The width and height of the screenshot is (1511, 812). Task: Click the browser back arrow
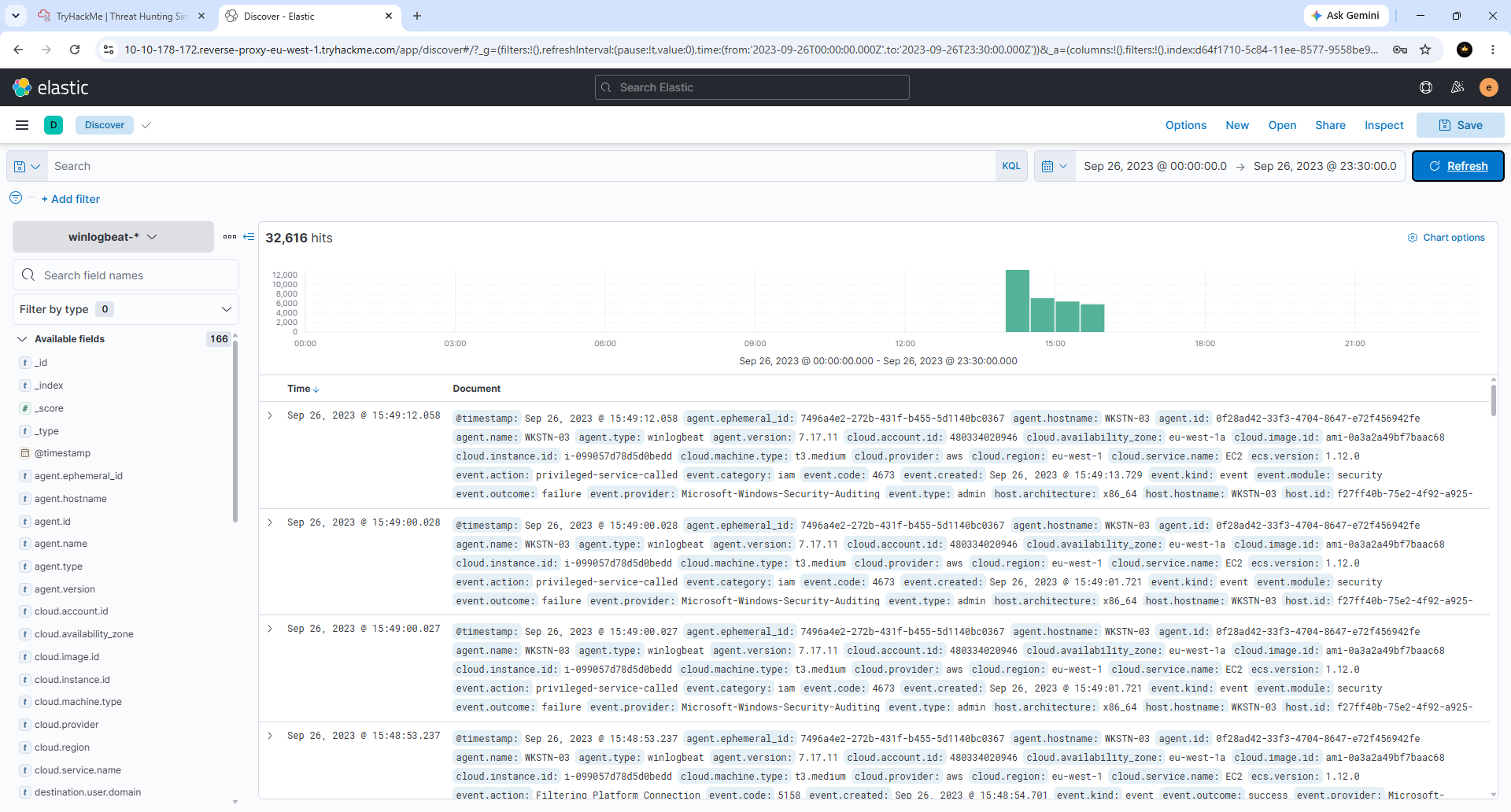pos(18,50)
